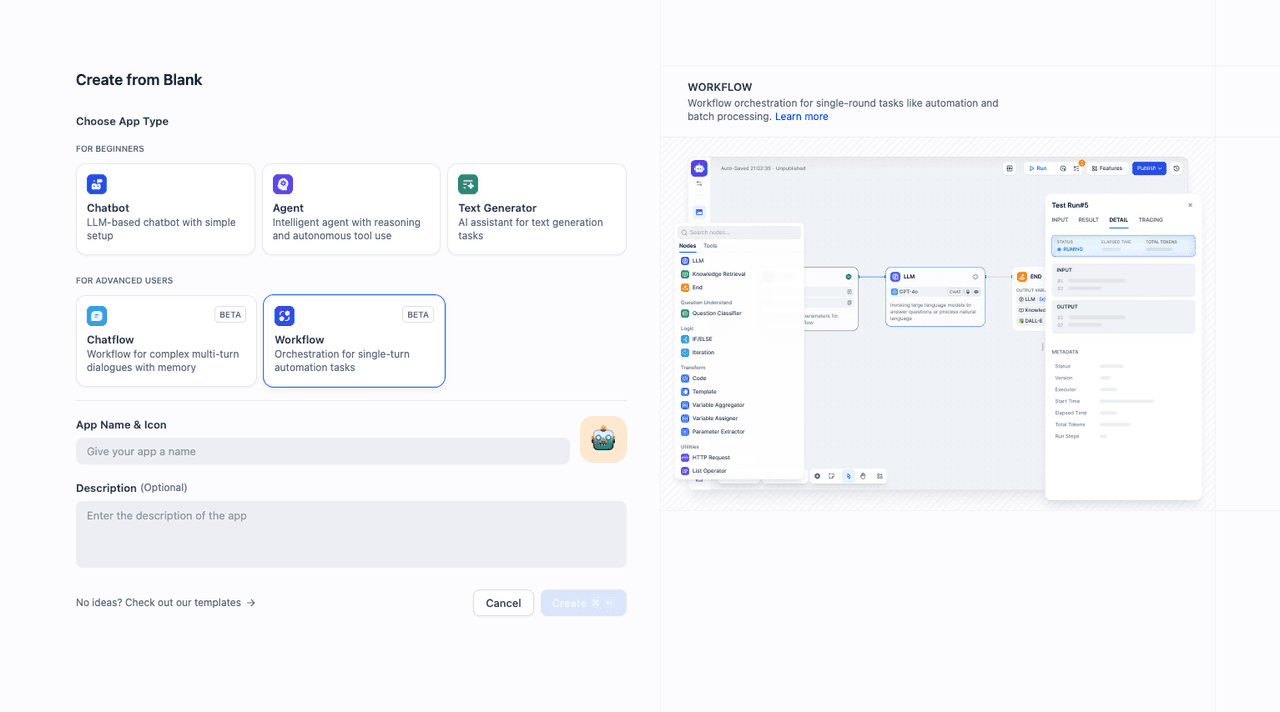
Task: Select the Workflow app type card
Action: (x=354, y=341)
